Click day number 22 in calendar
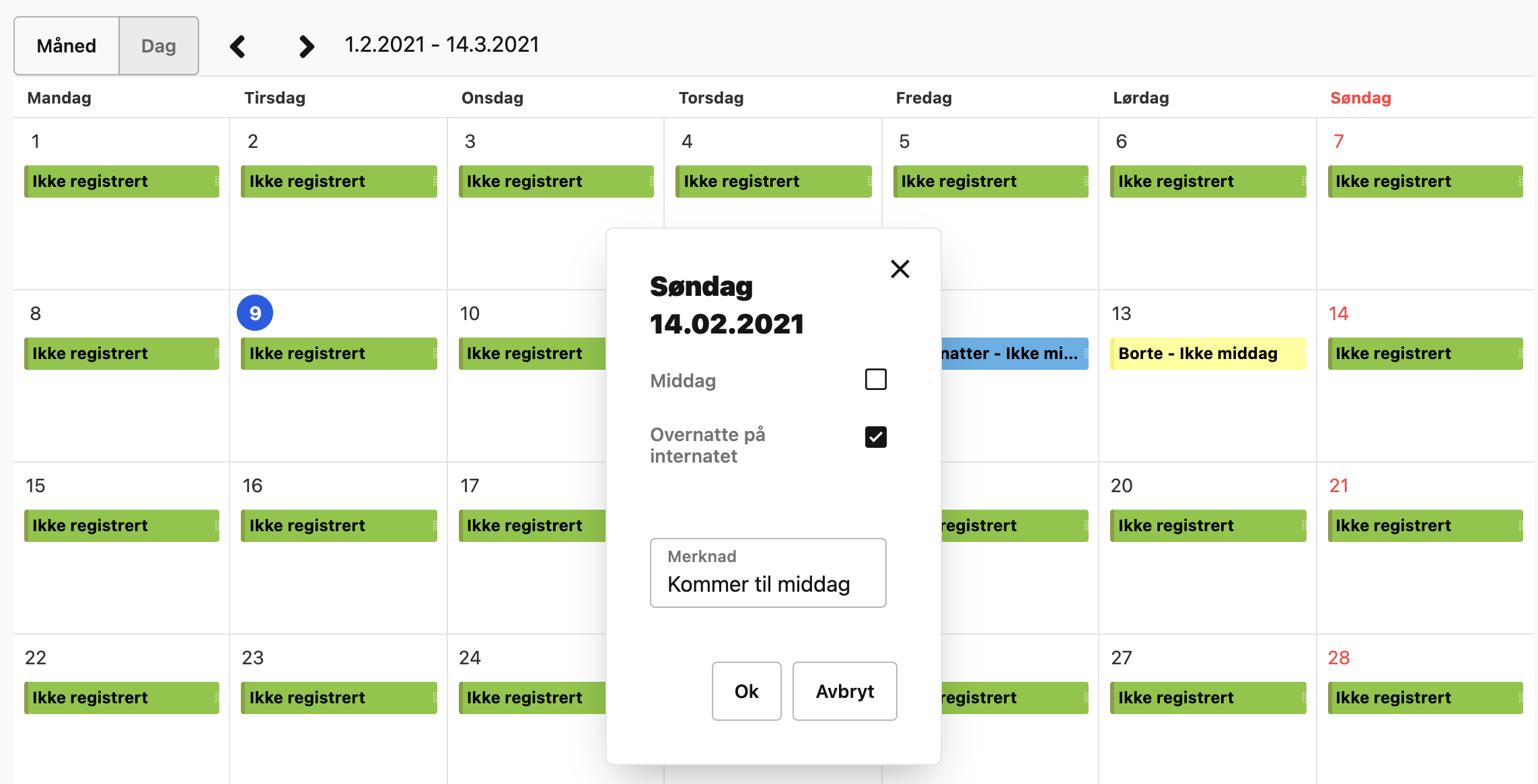 point(36,658)
